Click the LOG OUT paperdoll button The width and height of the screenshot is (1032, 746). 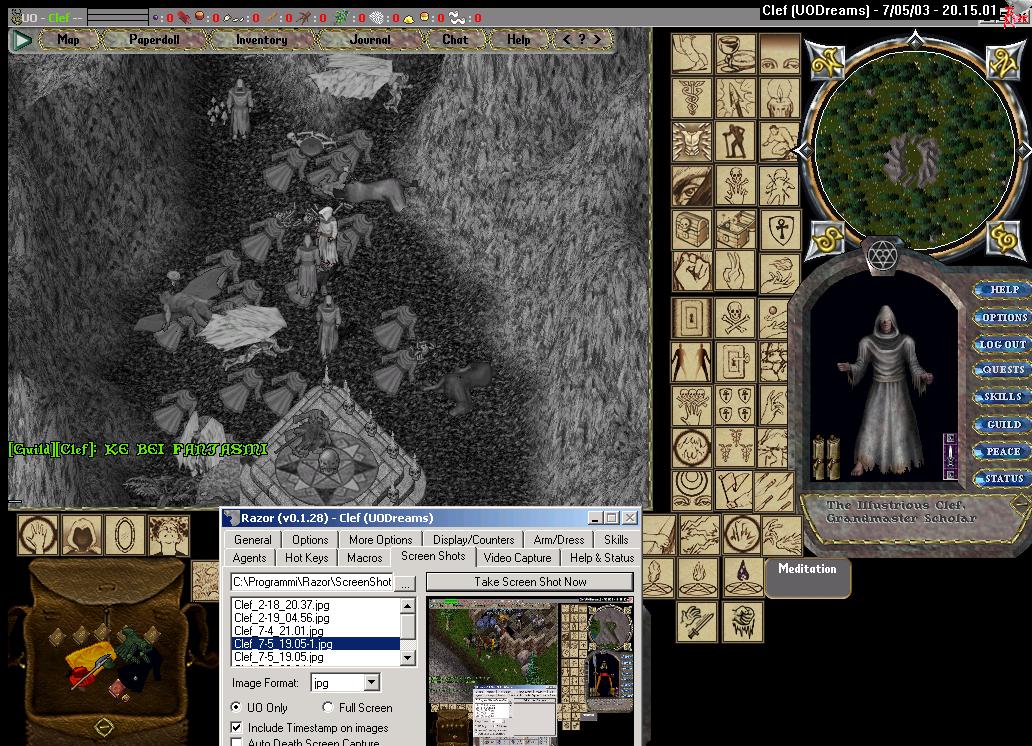1002,344
